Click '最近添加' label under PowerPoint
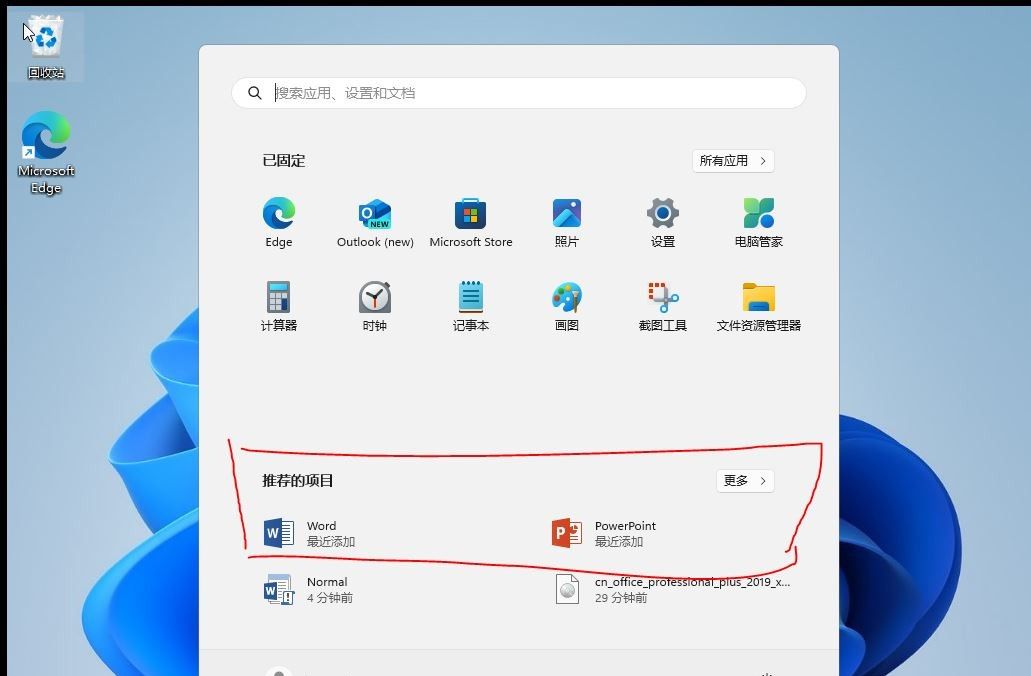 click(x=619, y=542)
